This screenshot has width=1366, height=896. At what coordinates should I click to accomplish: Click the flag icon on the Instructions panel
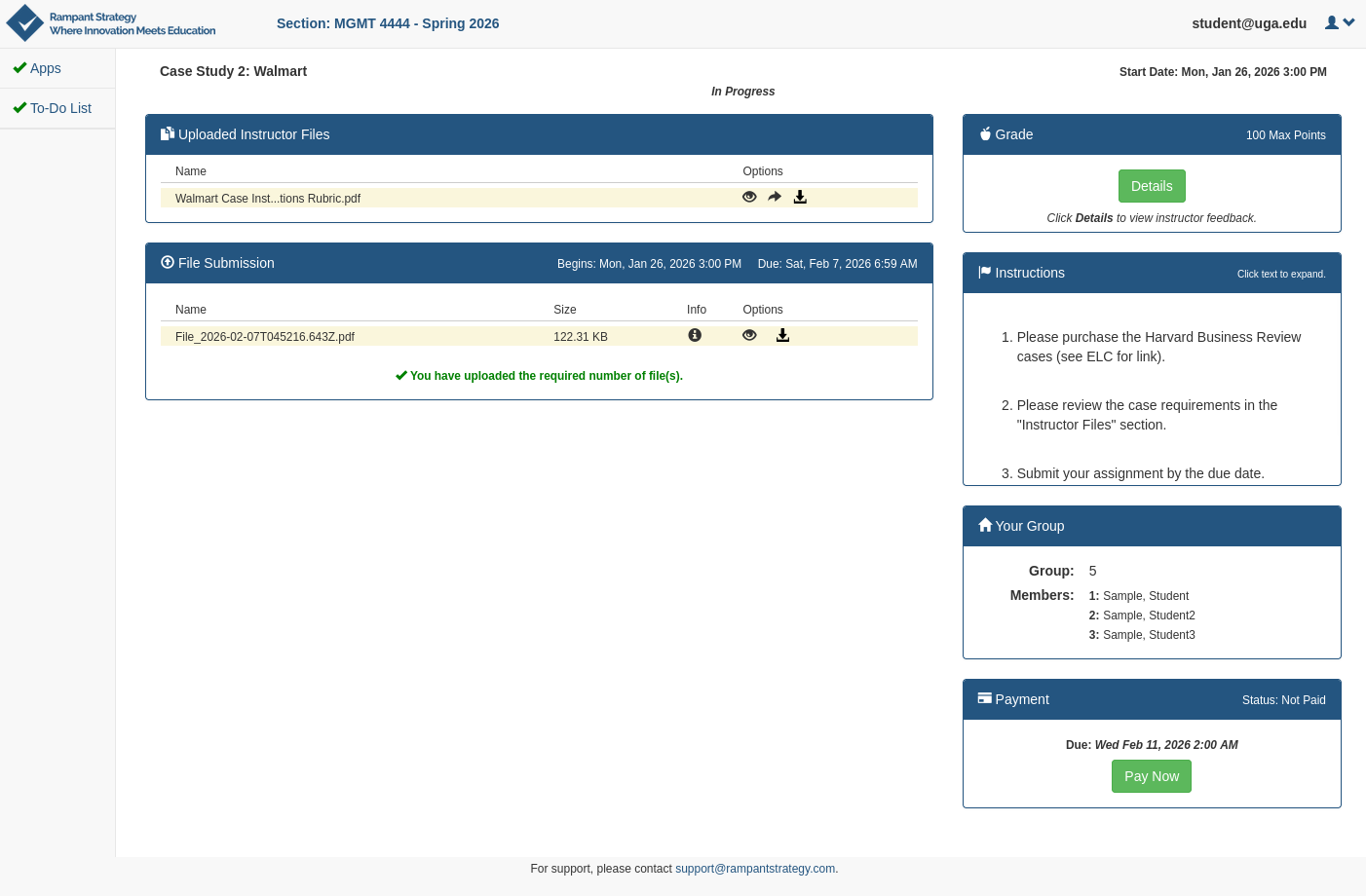coord(983,272)
